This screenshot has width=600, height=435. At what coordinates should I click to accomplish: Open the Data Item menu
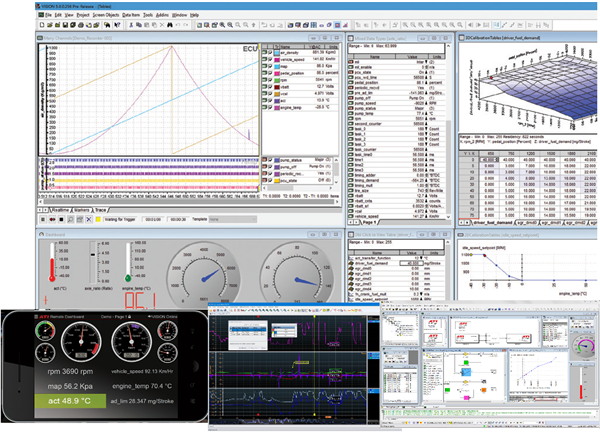131,15
